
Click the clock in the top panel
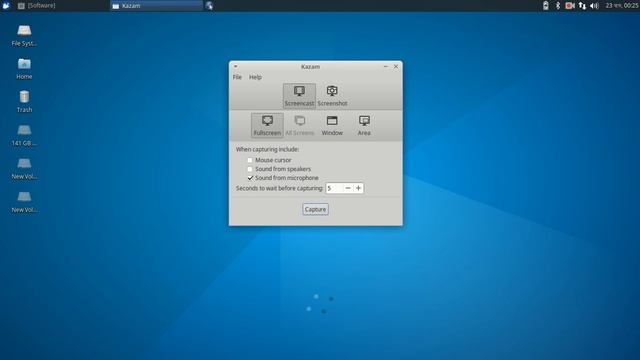click(622, 6)
